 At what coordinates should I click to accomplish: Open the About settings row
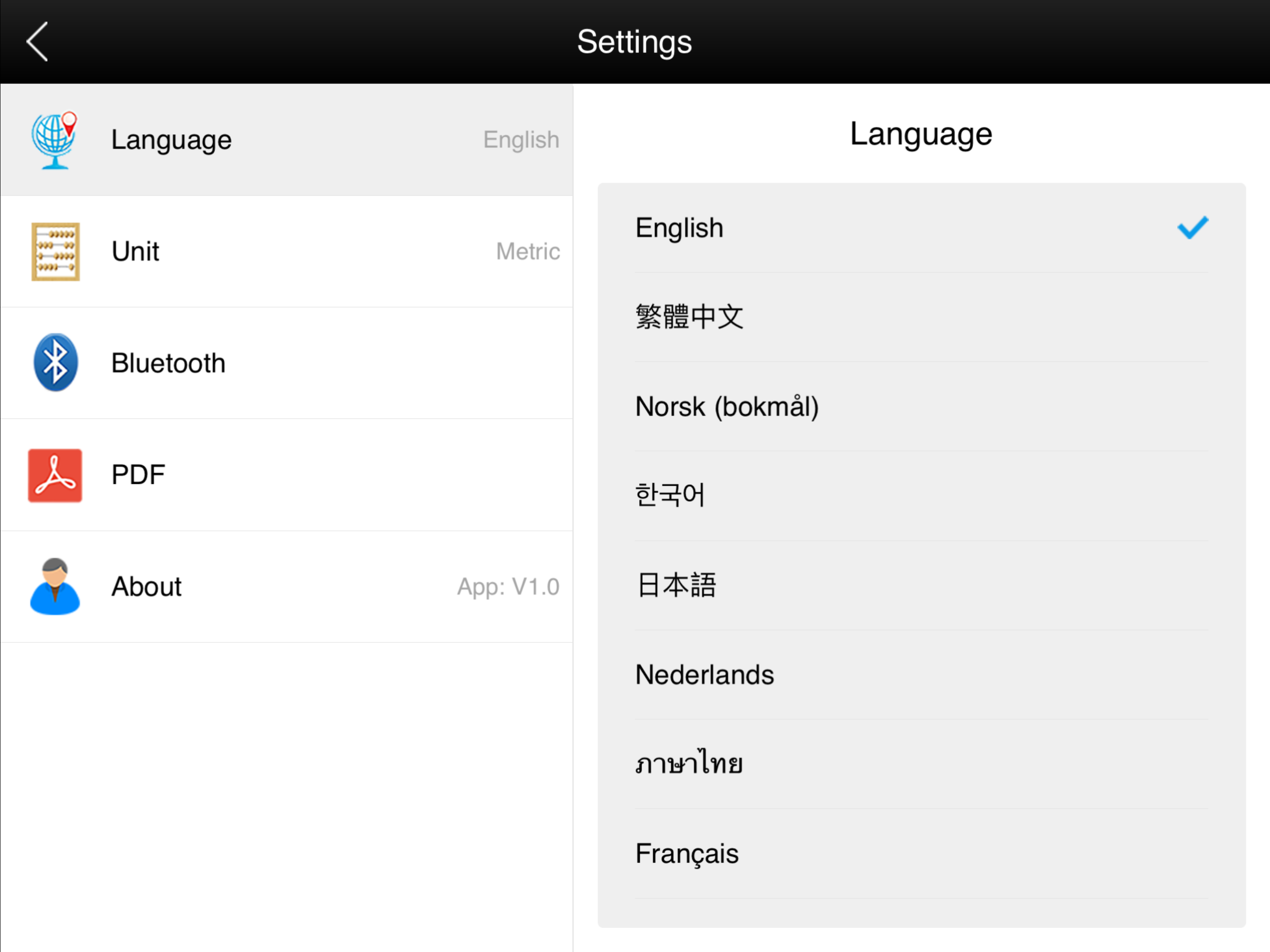tap(286, 586)
